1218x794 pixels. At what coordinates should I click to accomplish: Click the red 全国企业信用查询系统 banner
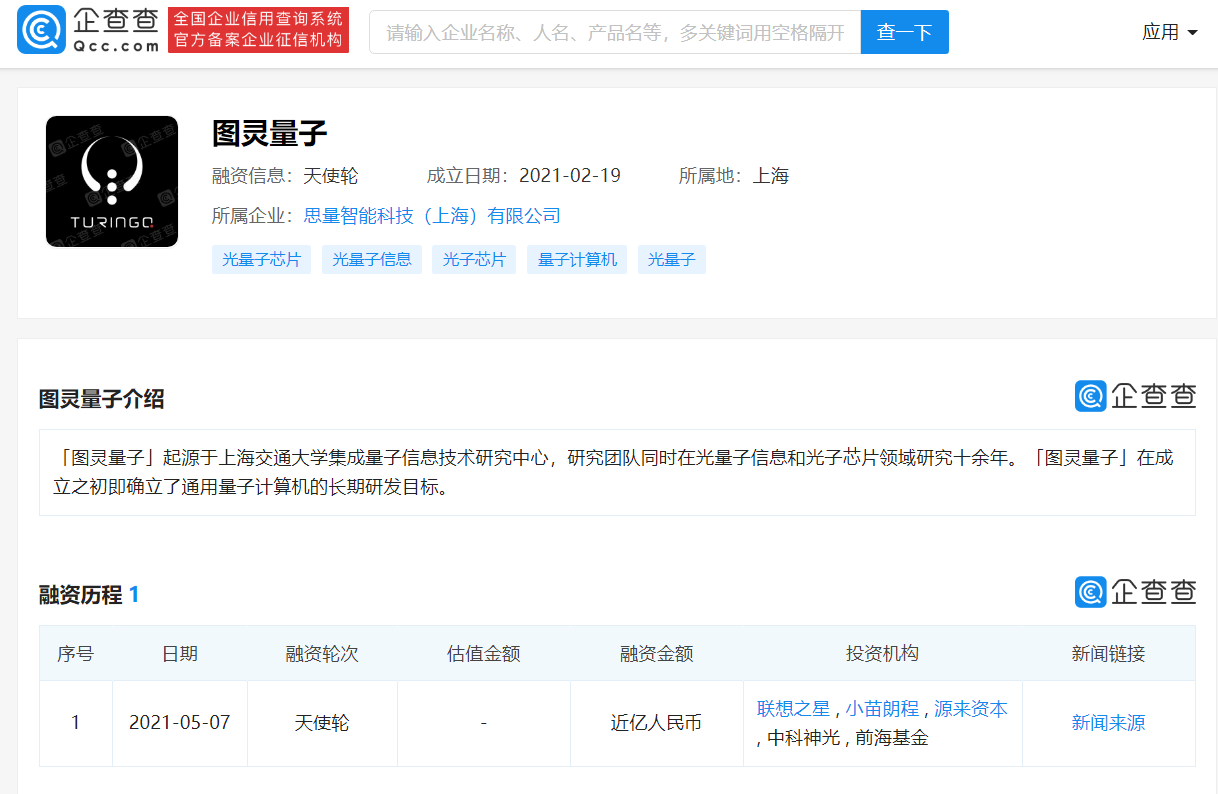tap(258, 30)
